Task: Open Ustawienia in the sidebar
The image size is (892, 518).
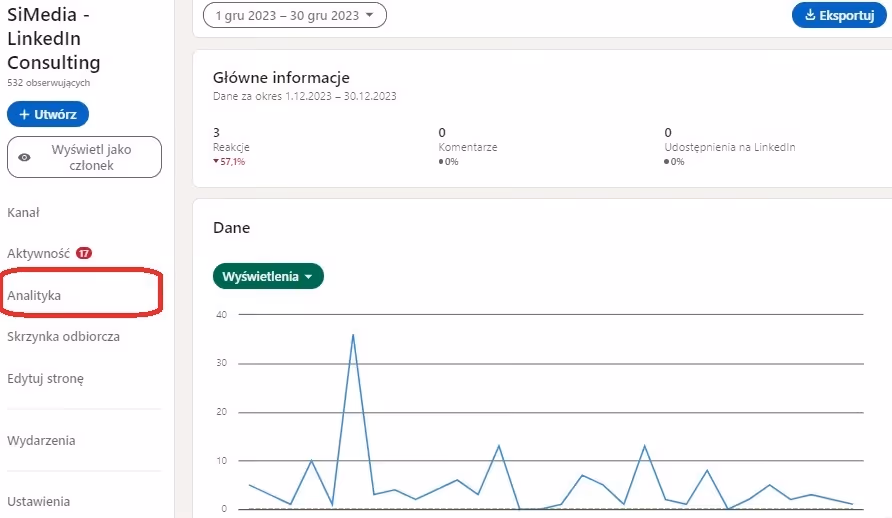Action: 39,502
